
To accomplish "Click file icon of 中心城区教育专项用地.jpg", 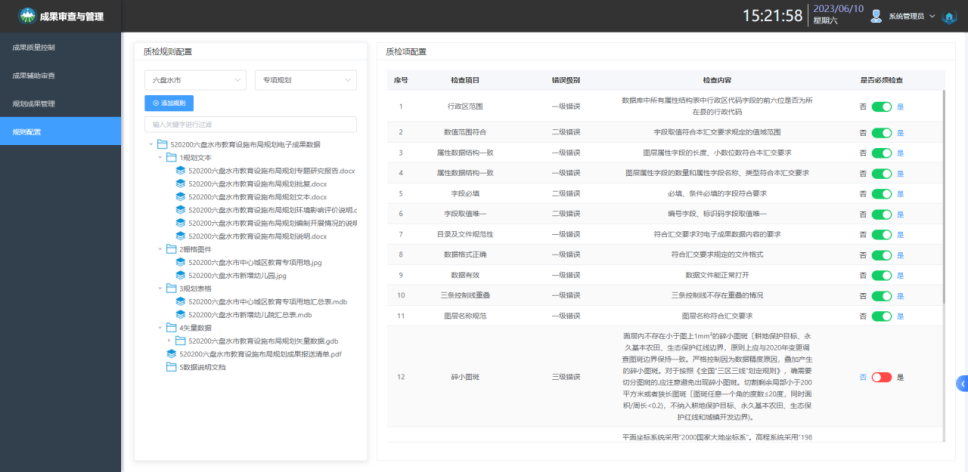I will click(x=180, y=262).
